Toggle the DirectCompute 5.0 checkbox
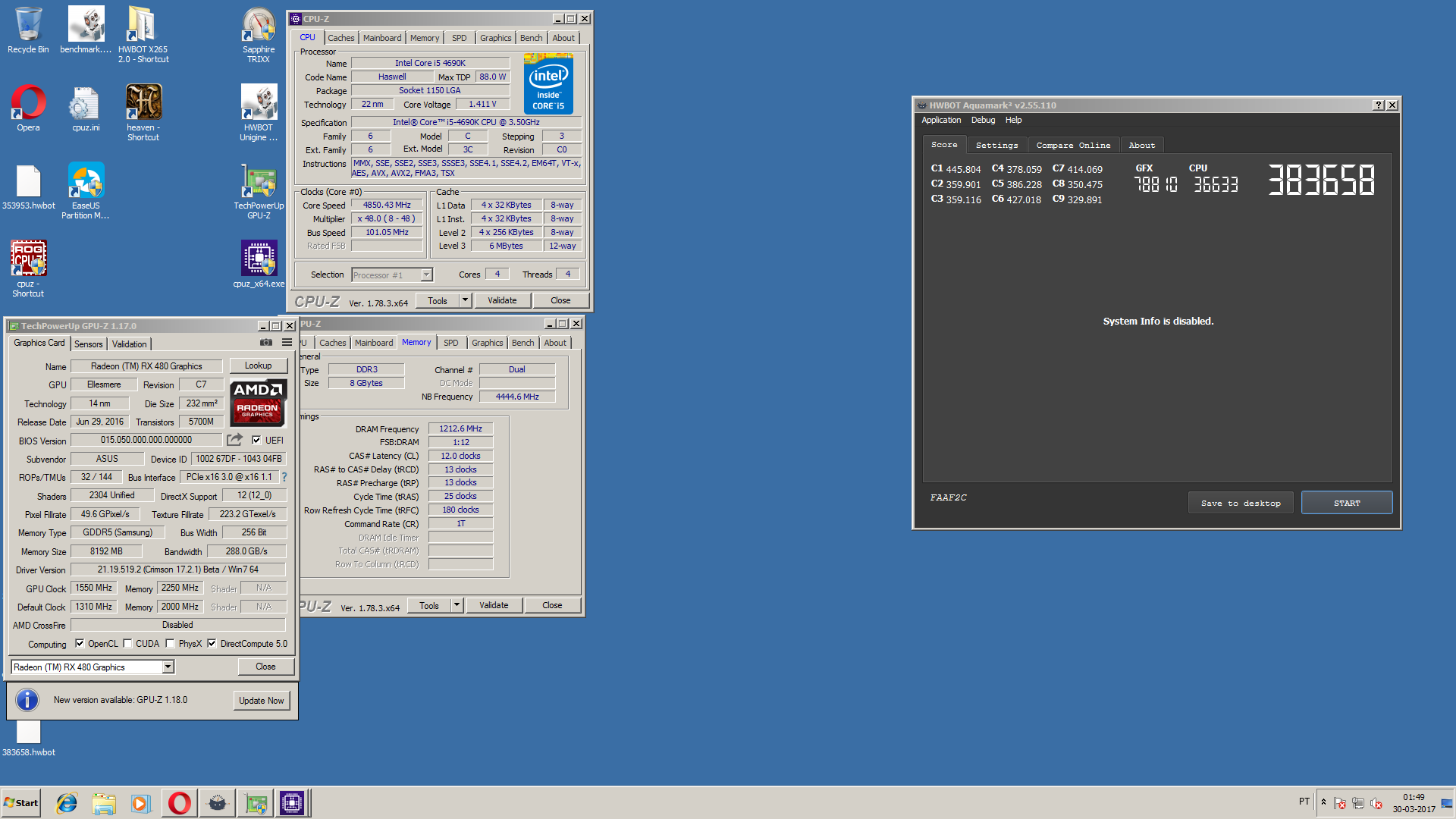Image resolution: width=1456 pixels, height=819 pixels. [x=212, y=643]
